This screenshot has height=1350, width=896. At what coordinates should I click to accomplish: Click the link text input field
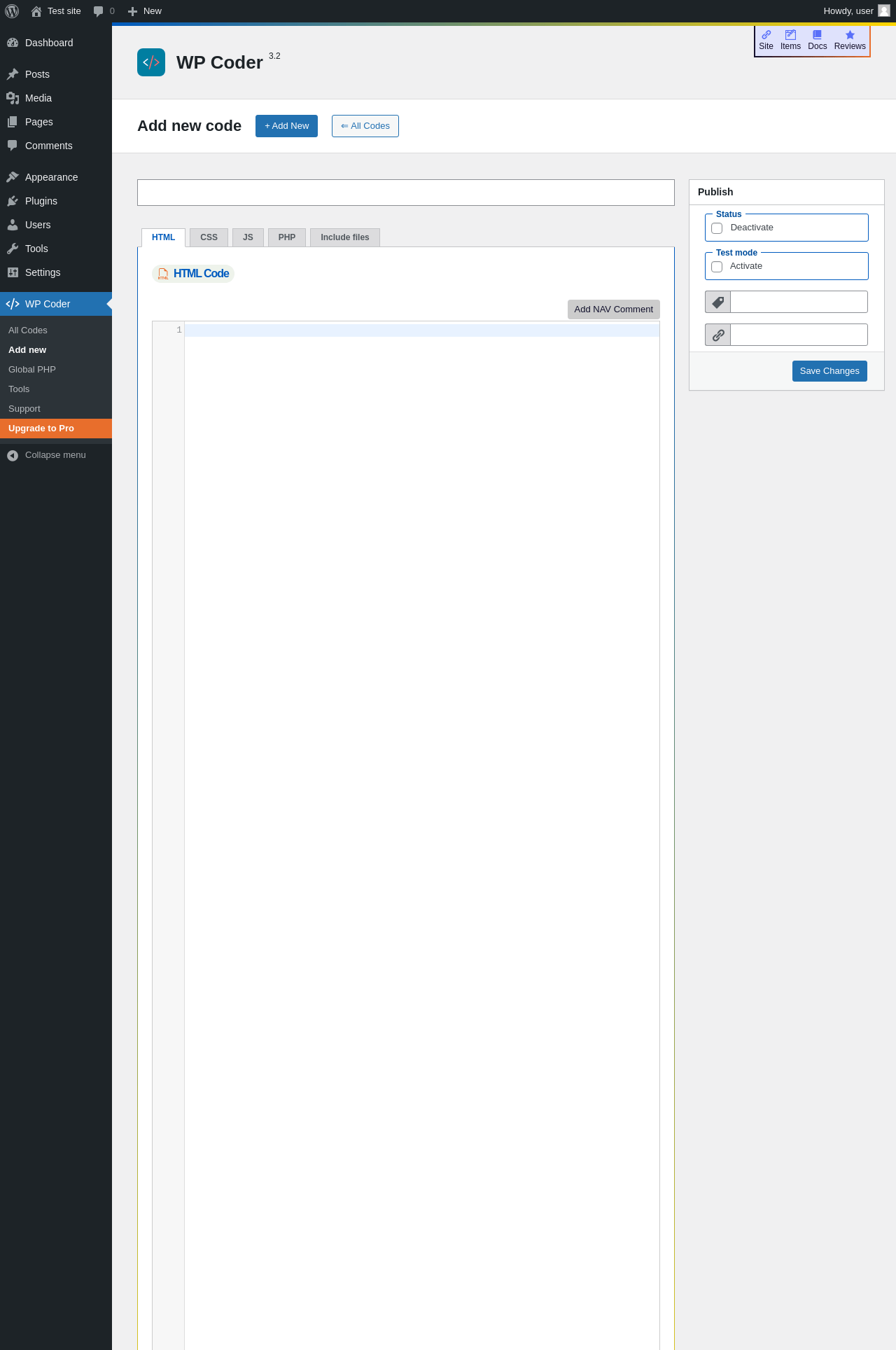tap(799, 335)
